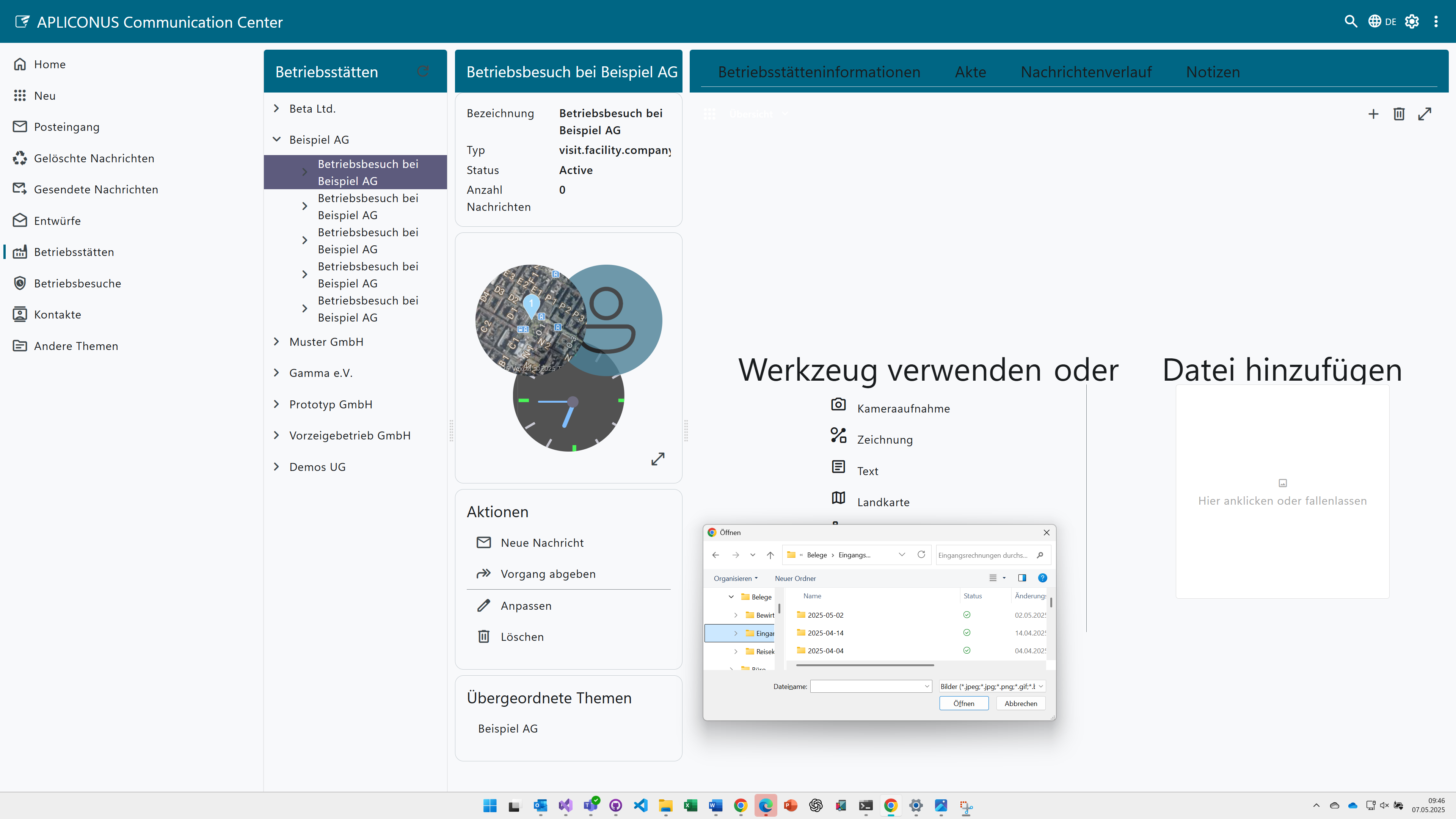Click Abbrechen in the Öffnen dialog
The image size is (1456, 819).
(1020, 703)
